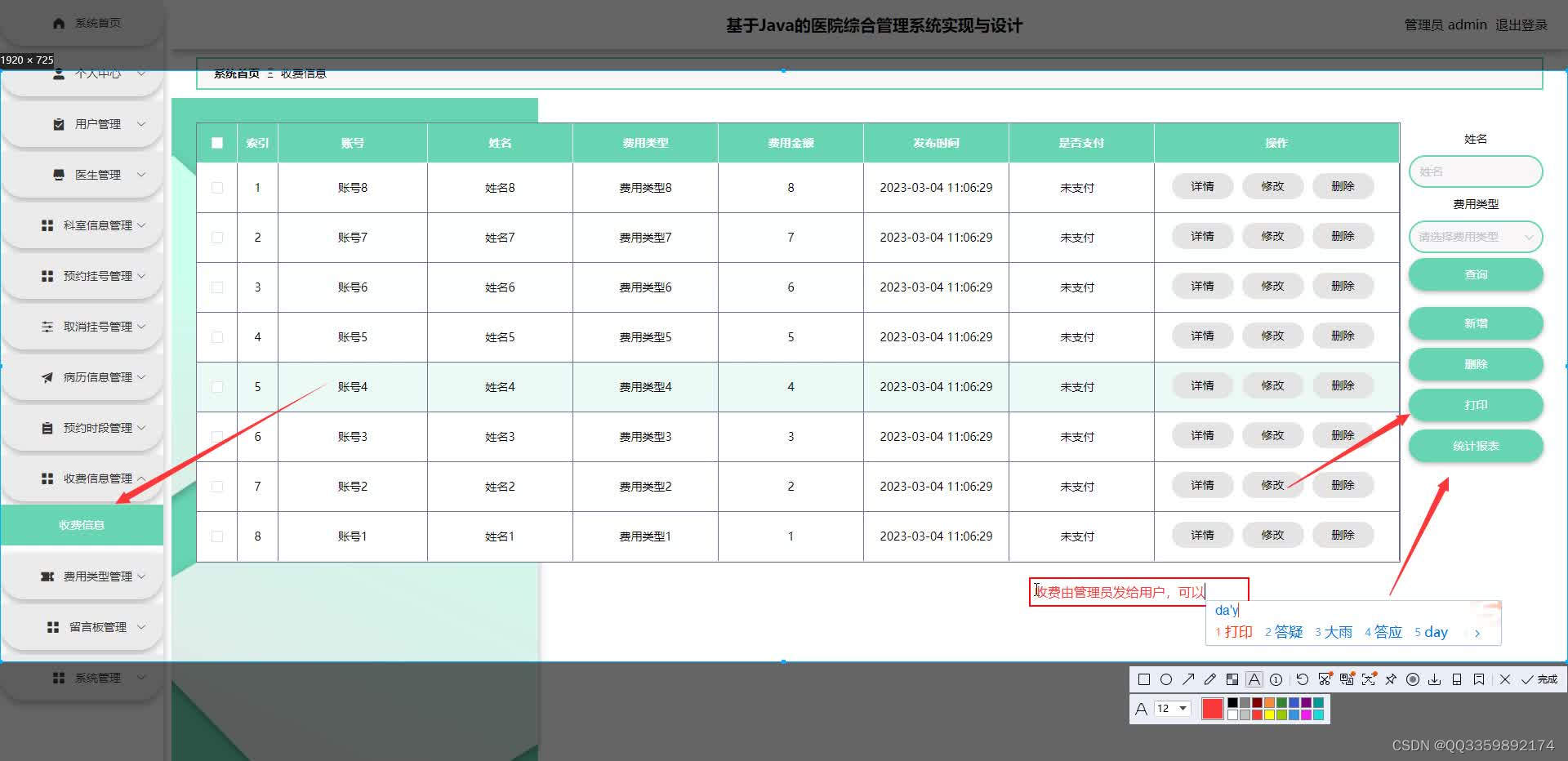The height and width of the screenshot is (761, 1568).
Task: Open the screenshot translate tool
Action: pyautogui.click(x=1347, y=679)
